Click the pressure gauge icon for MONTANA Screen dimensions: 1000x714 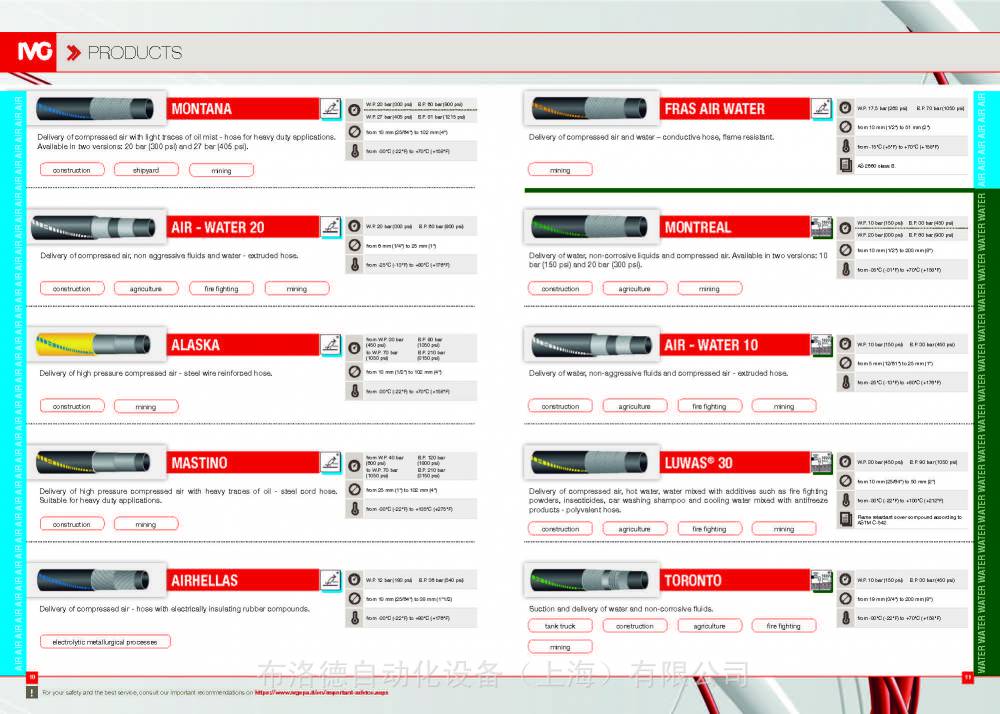354,109
